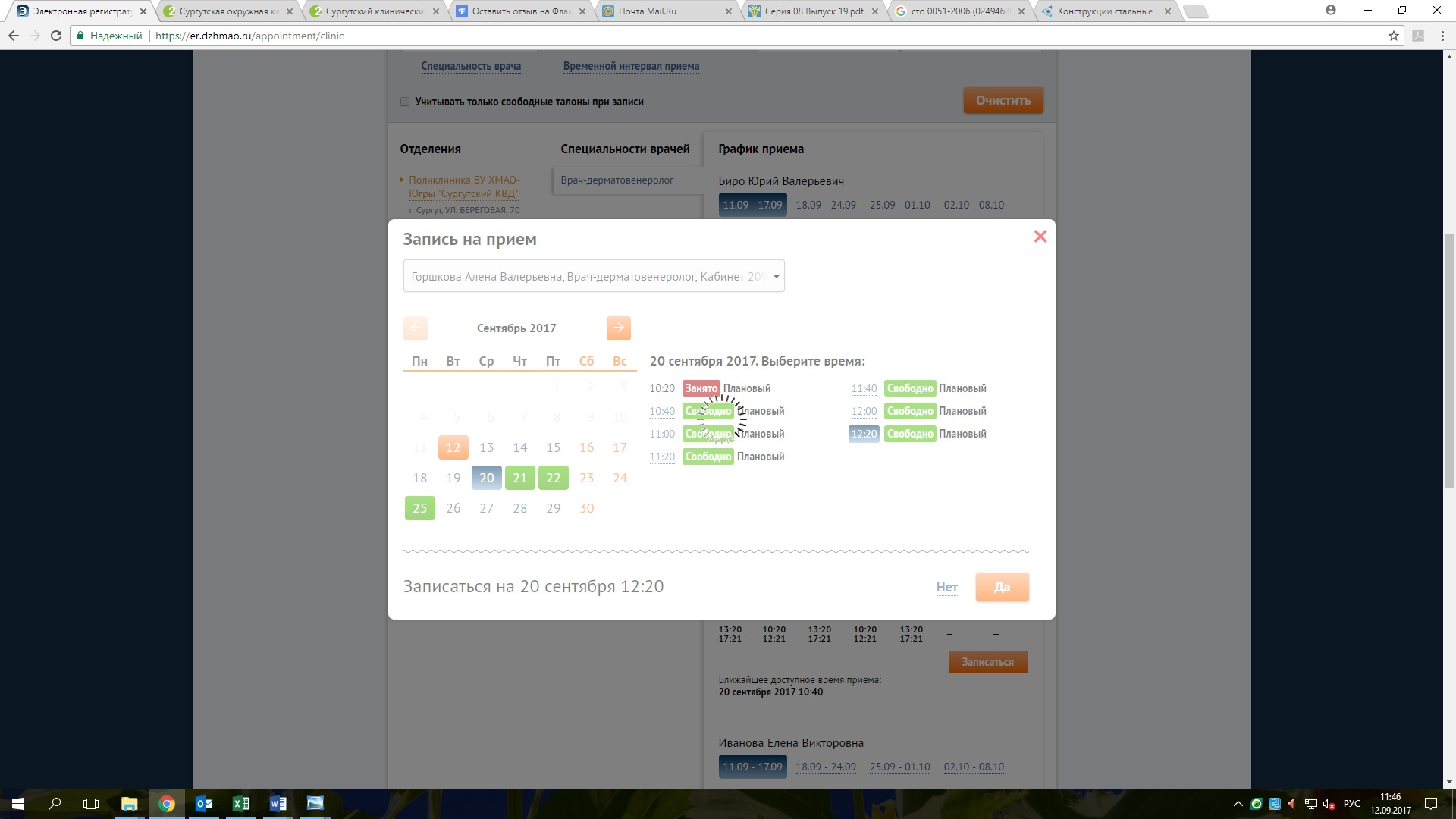Select September 27 on calendar
This screenshot has height=819, width=1456.
tap(486, 508)
